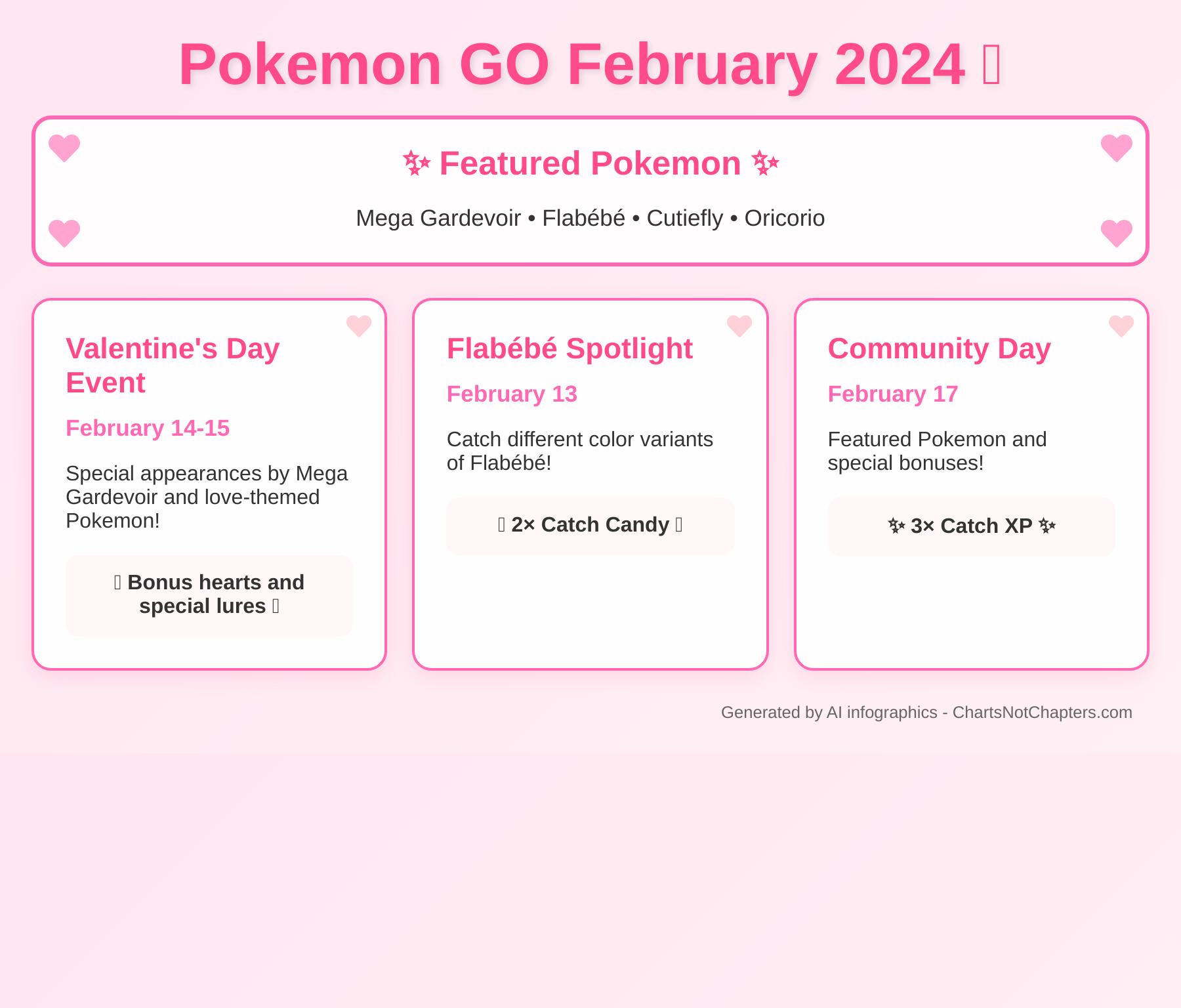Click the bottom-right heart in Featured Pokemon box
1181x1008 pixels.
click(x=1117, y=234)
